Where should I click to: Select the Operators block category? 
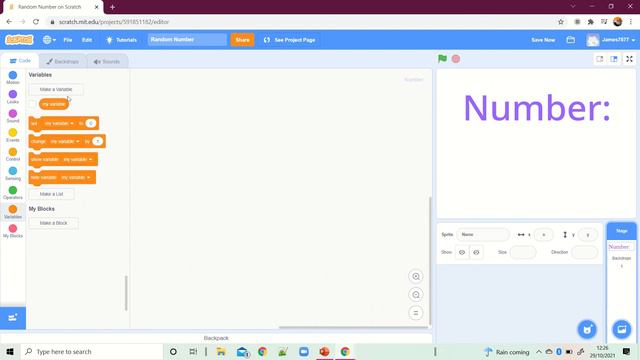13,193
